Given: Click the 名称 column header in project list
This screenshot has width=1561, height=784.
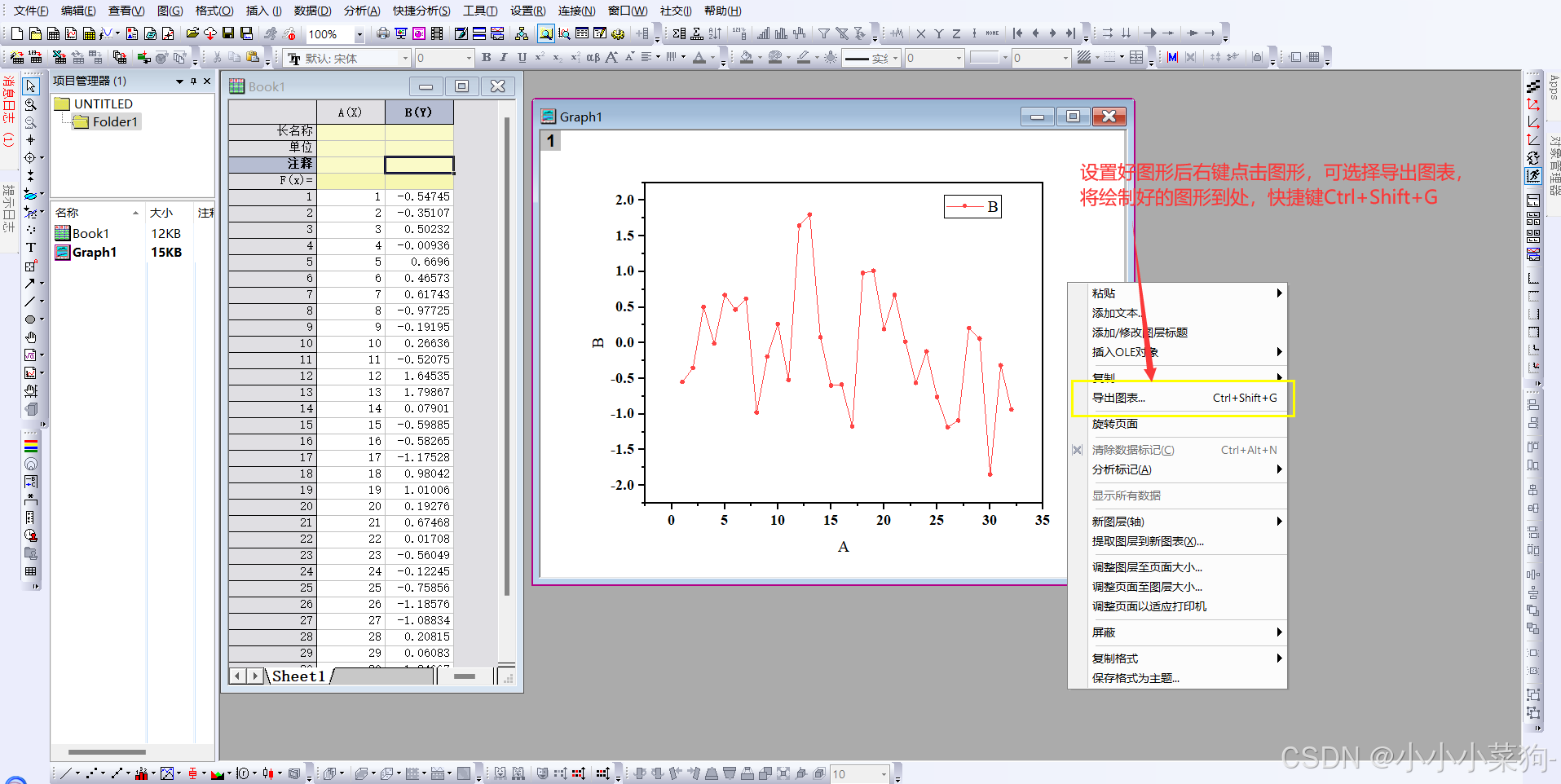Looking at the screenshot, I should pyautogui.click(x=96, y=213).
